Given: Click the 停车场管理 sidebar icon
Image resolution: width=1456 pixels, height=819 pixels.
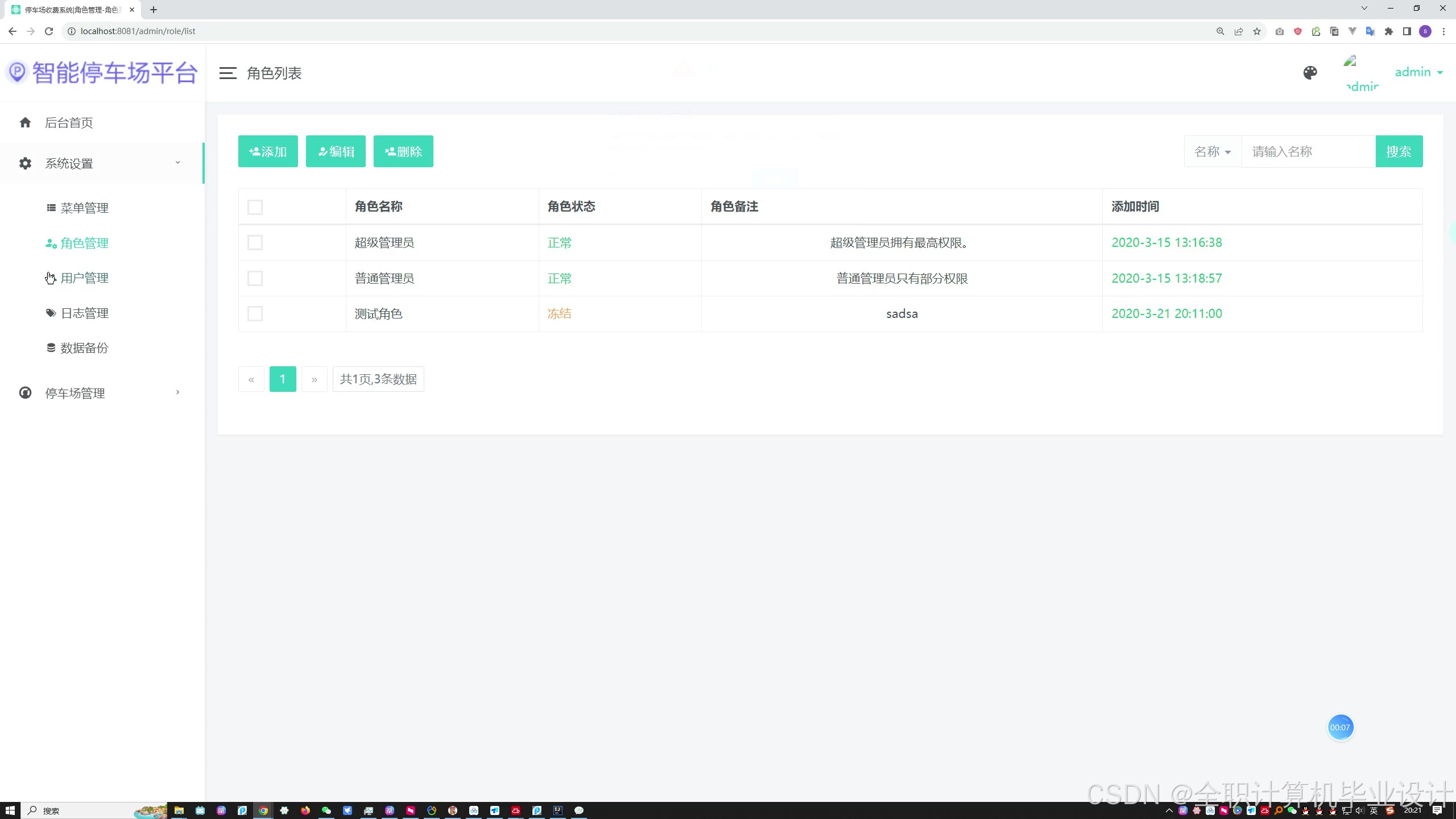Looking at the screenshot, I should coord(25,393).
